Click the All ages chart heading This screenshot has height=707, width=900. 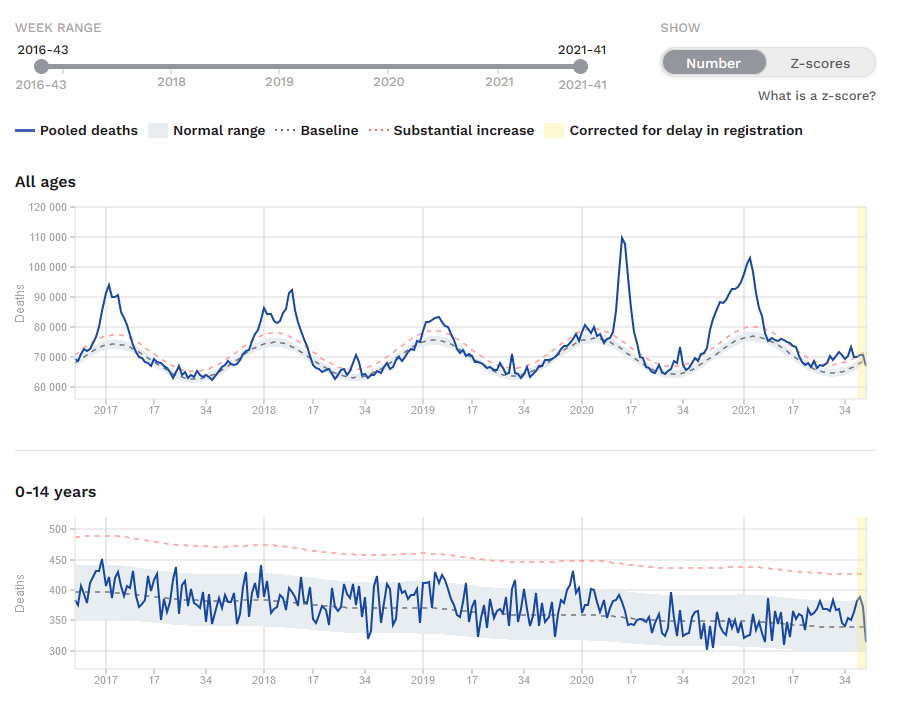[x=45, y=182]
